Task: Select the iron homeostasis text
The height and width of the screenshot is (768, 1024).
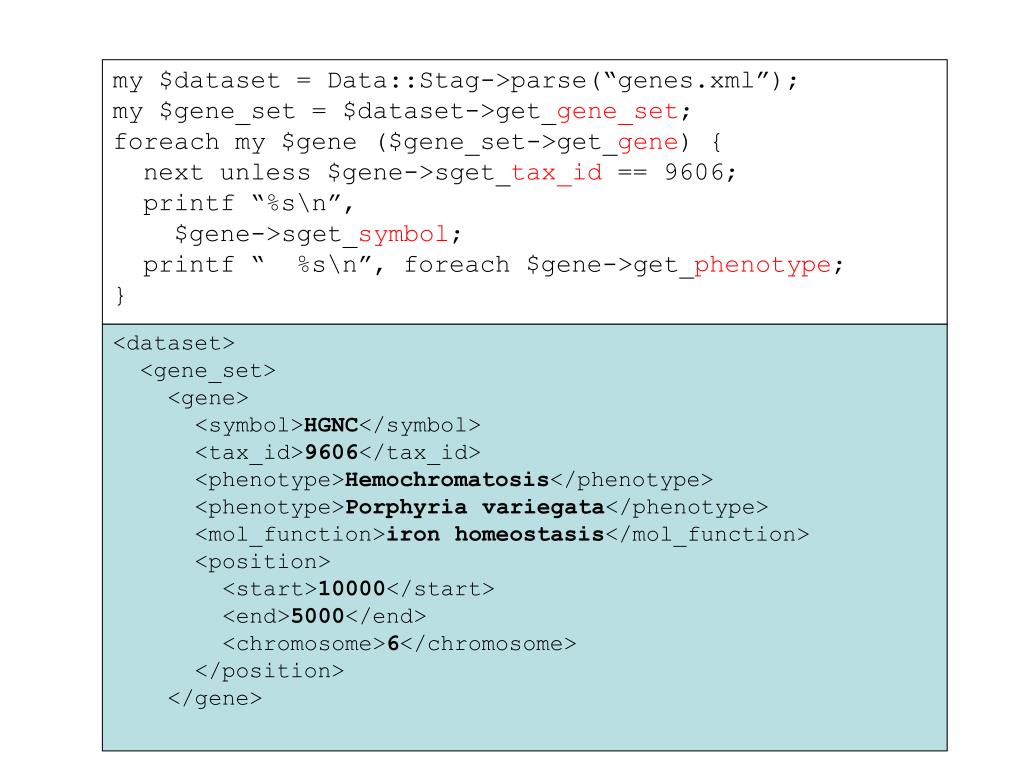Action: point(495,535)
